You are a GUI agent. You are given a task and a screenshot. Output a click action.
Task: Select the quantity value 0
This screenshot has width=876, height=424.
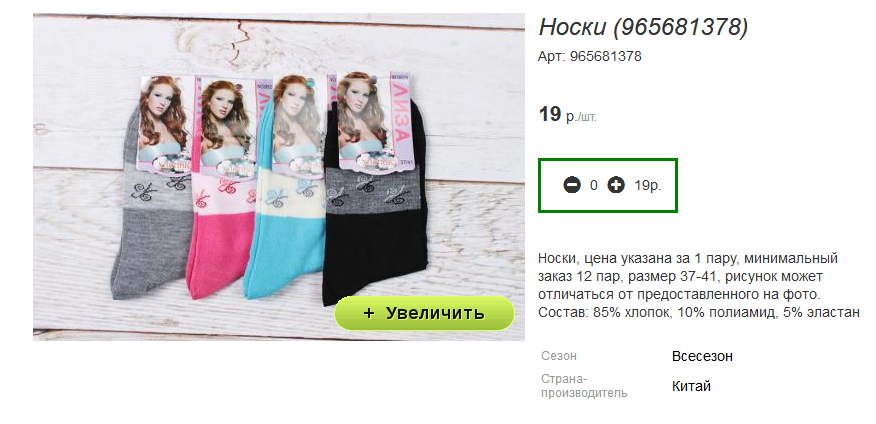pyautogui.click(x=593, y=185)
